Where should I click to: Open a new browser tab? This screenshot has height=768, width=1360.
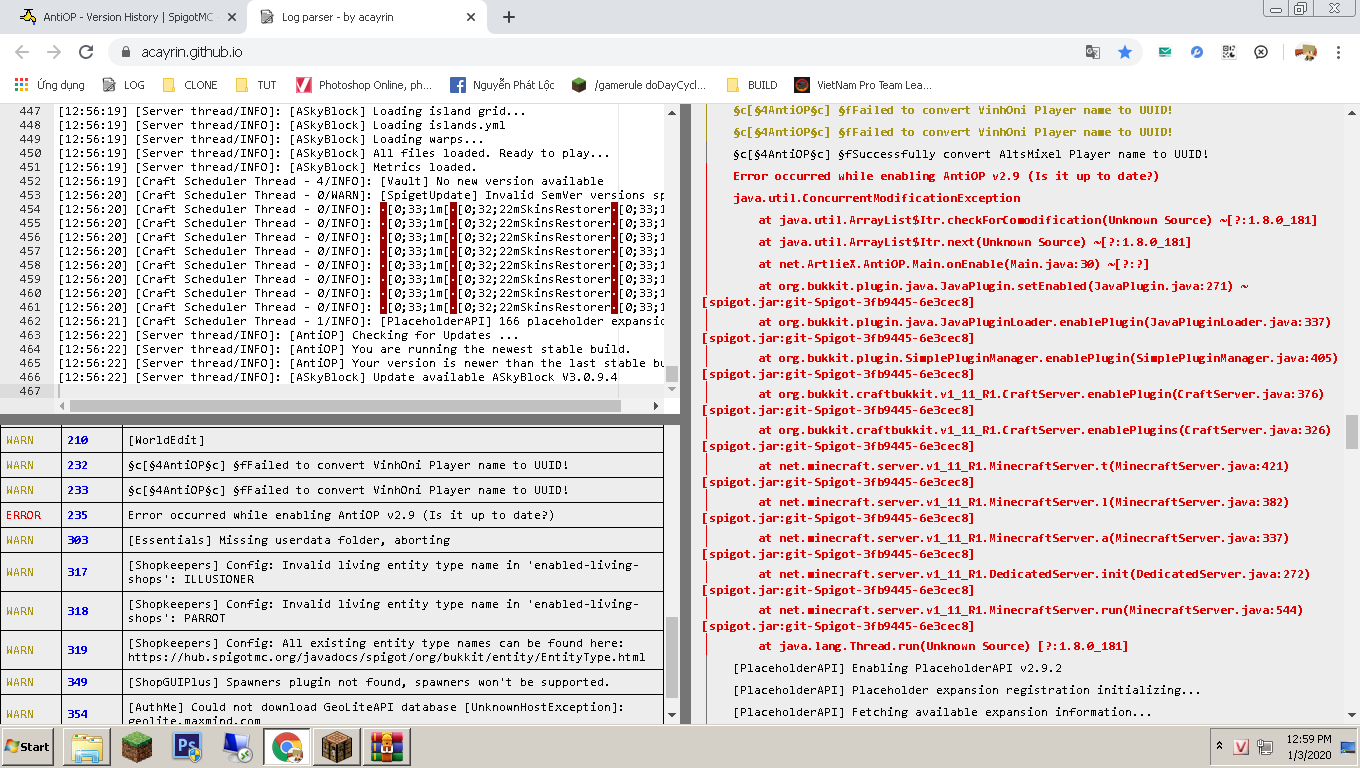[509, 17]
